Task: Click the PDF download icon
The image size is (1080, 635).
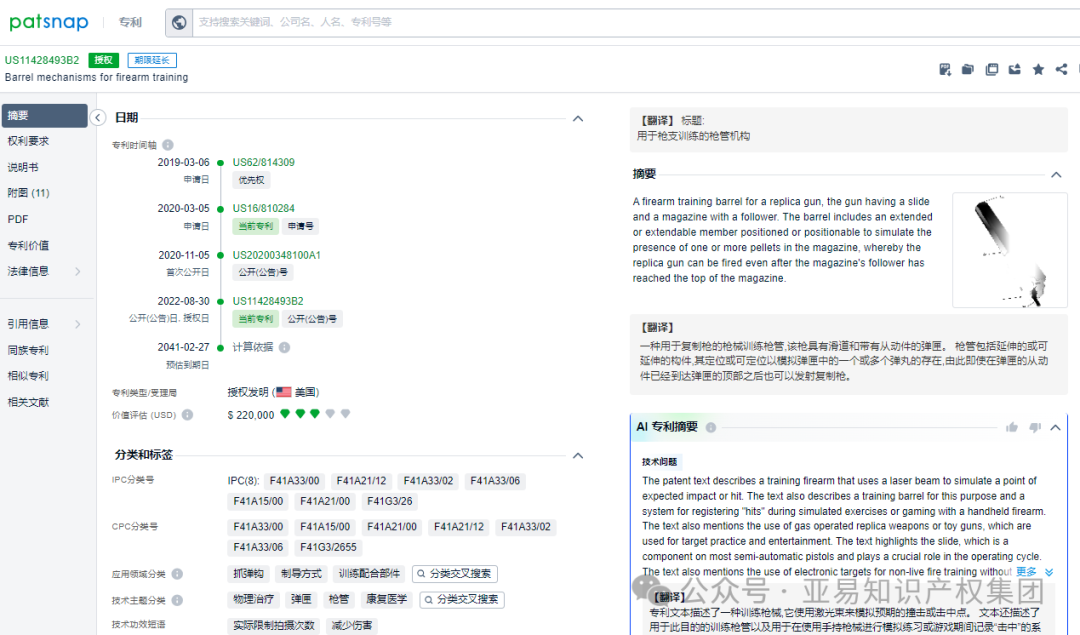Action: click(944, 69)
